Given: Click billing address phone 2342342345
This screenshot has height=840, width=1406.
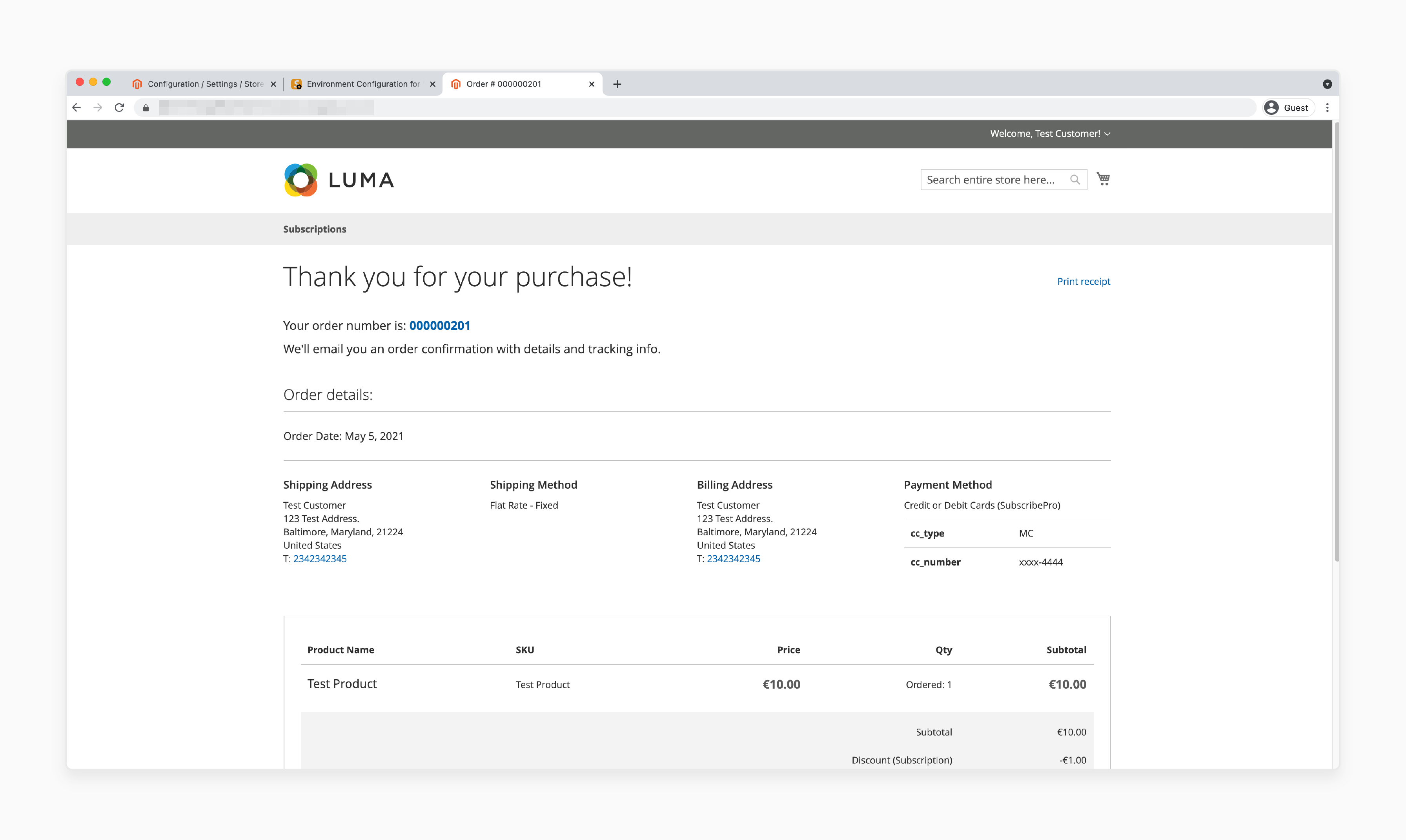Looking at the screenshot, I should (x=733, y=558).
